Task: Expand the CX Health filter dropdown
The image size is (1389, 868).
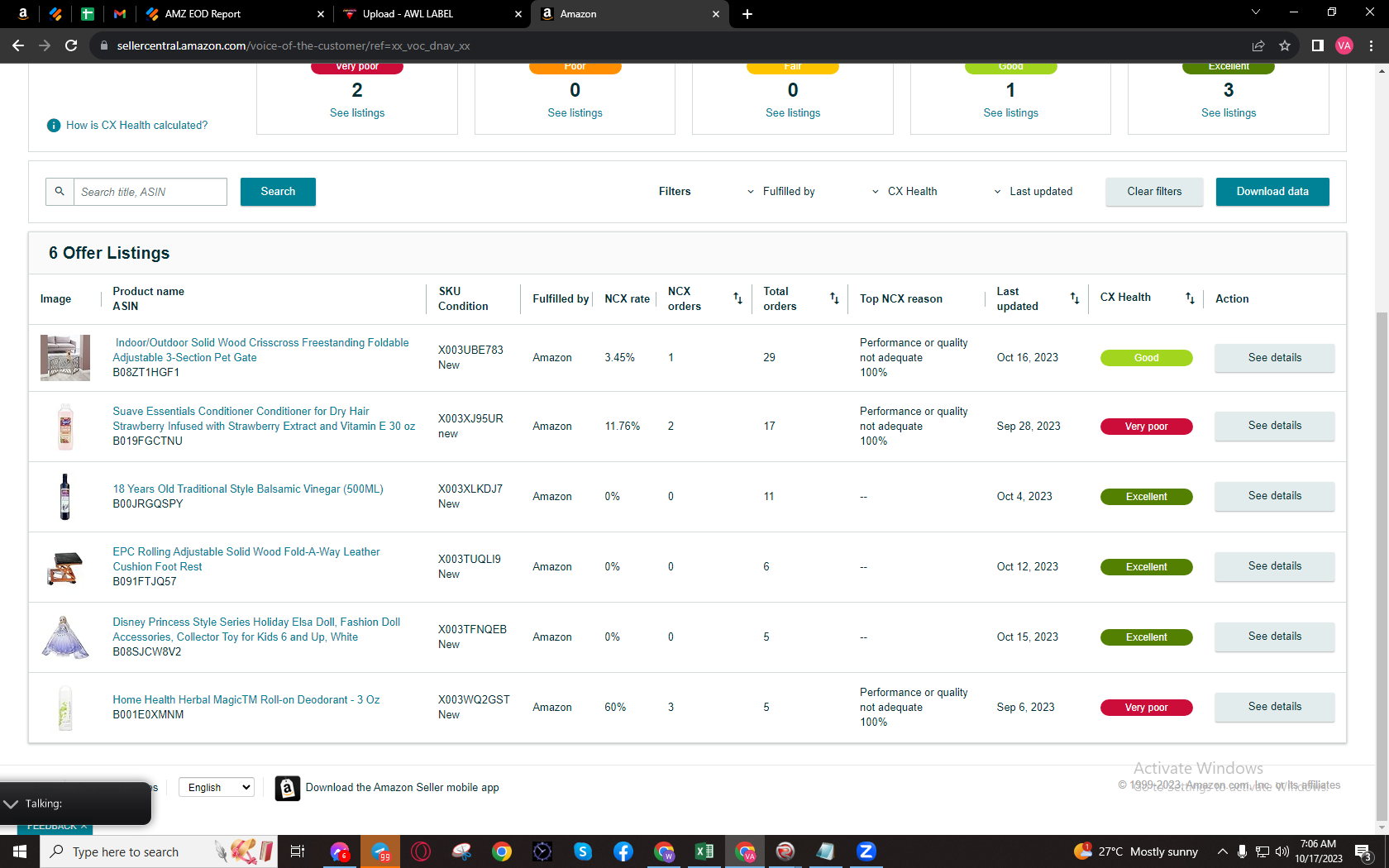Action: 905,192
